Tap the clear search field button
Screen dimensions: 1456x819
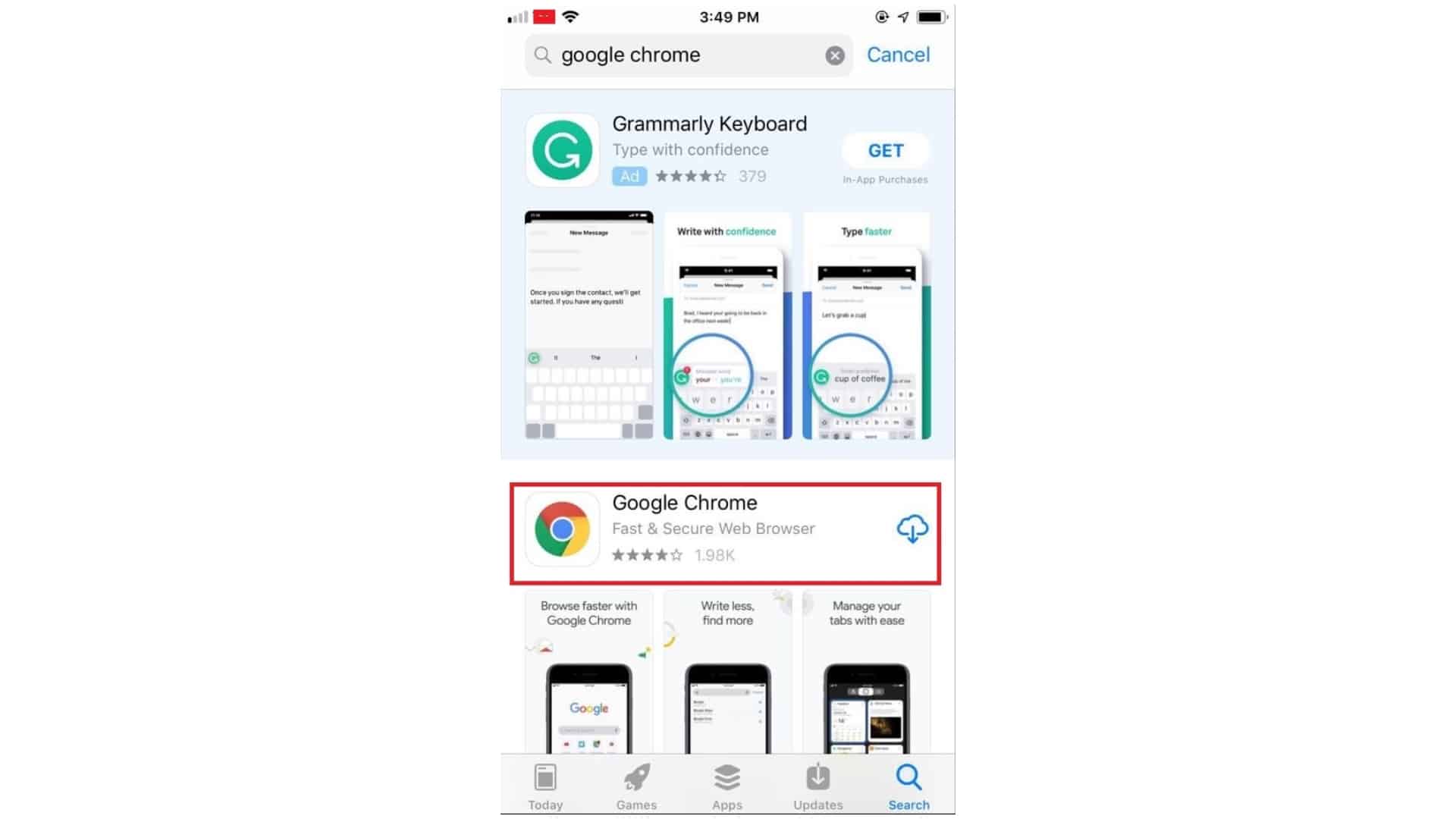tap(835, 54)
